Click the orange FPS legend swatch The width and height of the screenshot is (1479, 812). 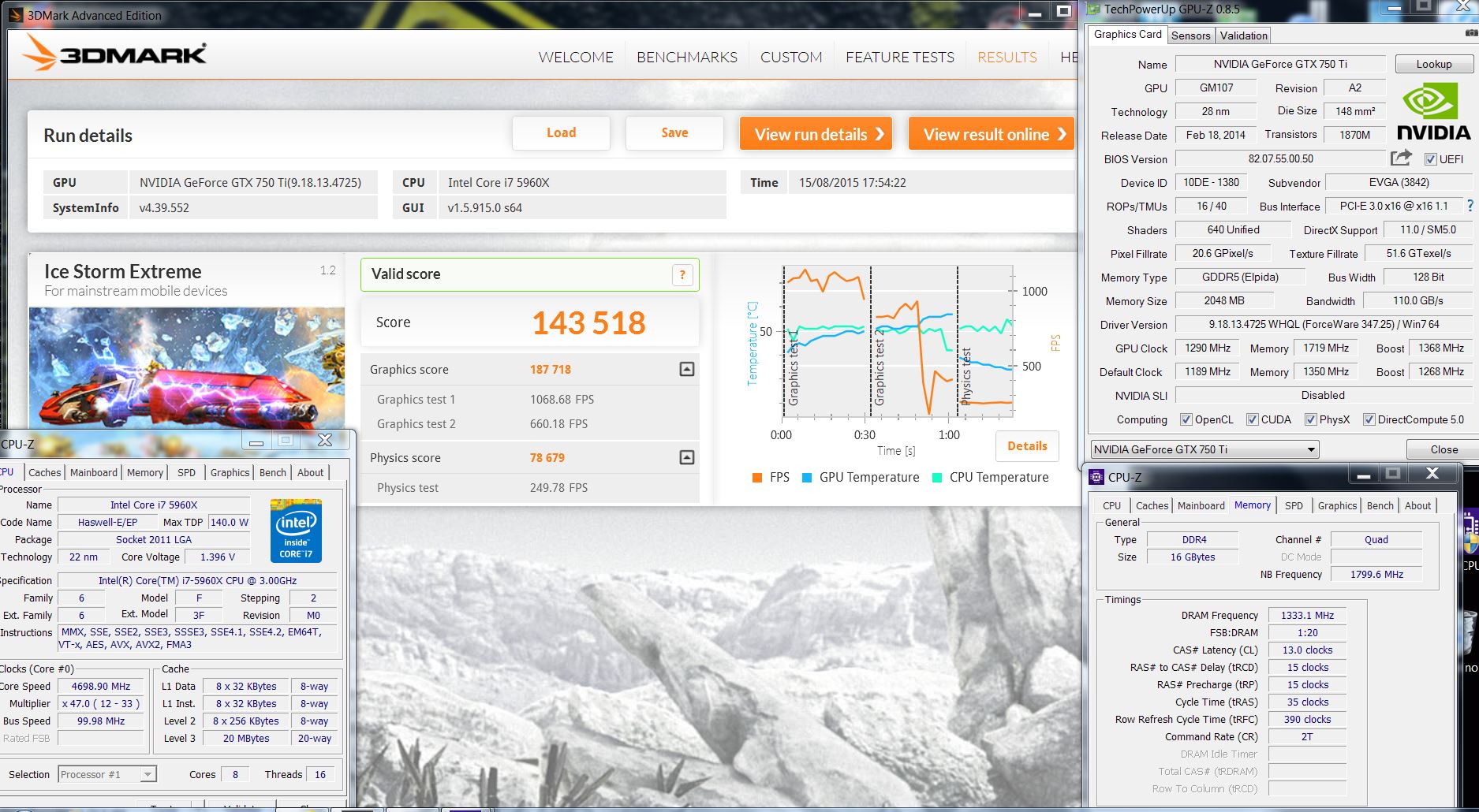(757, 478)
